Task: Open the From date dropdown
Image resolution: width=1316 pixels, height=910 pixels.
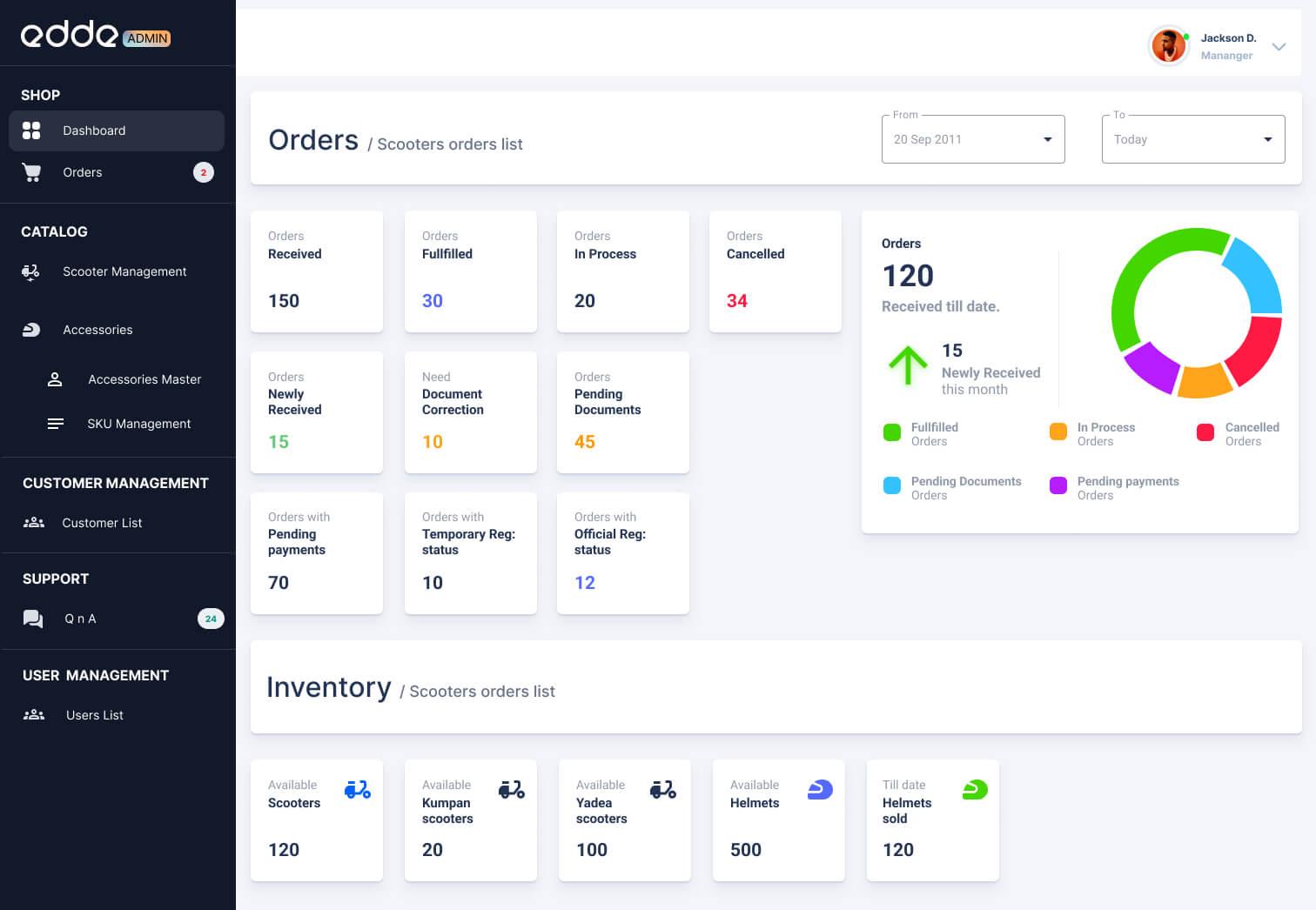Action: (973, 139)
